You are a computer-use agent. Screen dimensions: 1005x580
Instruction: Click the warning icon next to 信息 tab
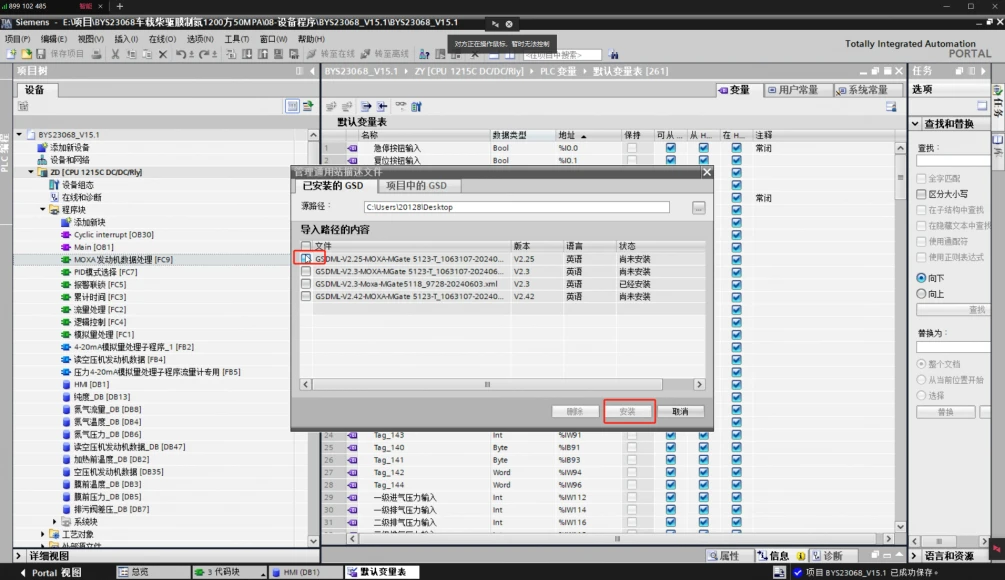coord(801,556)
